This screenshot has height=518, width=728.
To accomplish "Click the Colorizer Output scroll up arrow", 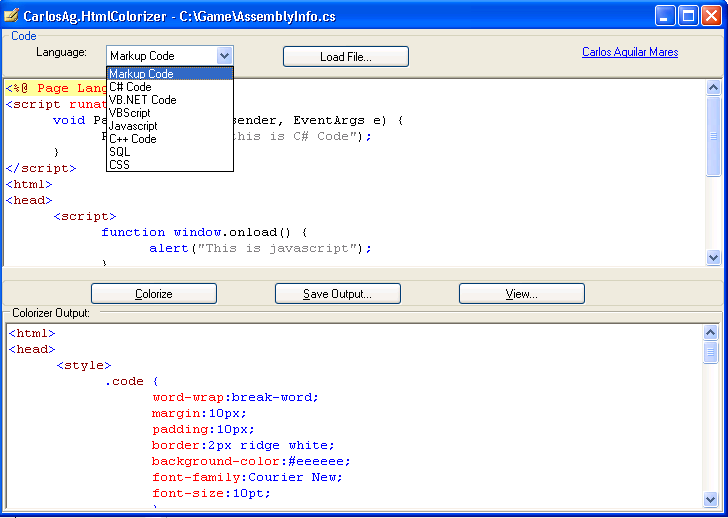I will [x=710, y=332].
